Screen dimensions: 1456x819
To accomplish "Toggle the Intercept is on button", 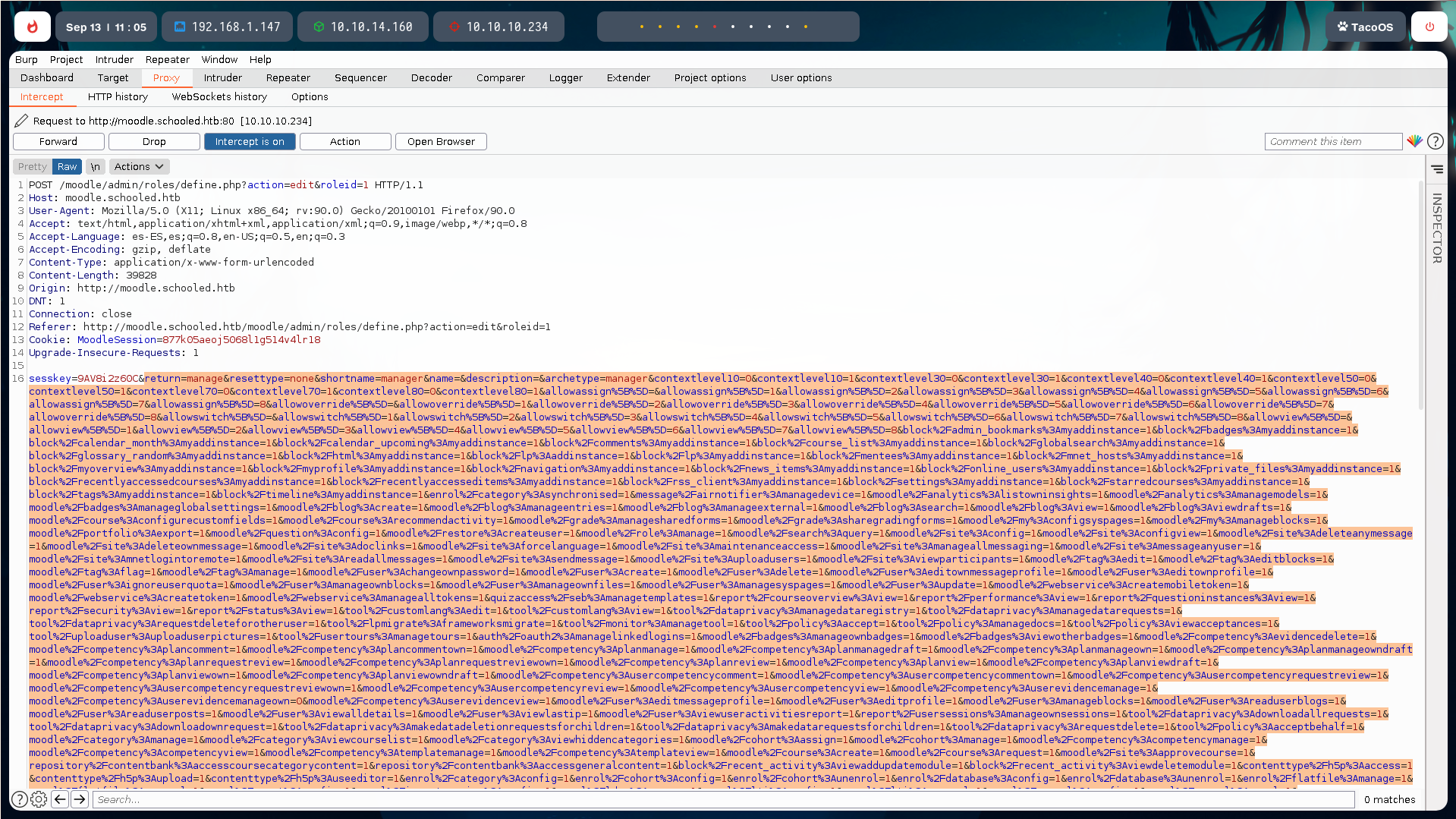I will (x=250, y=142).
